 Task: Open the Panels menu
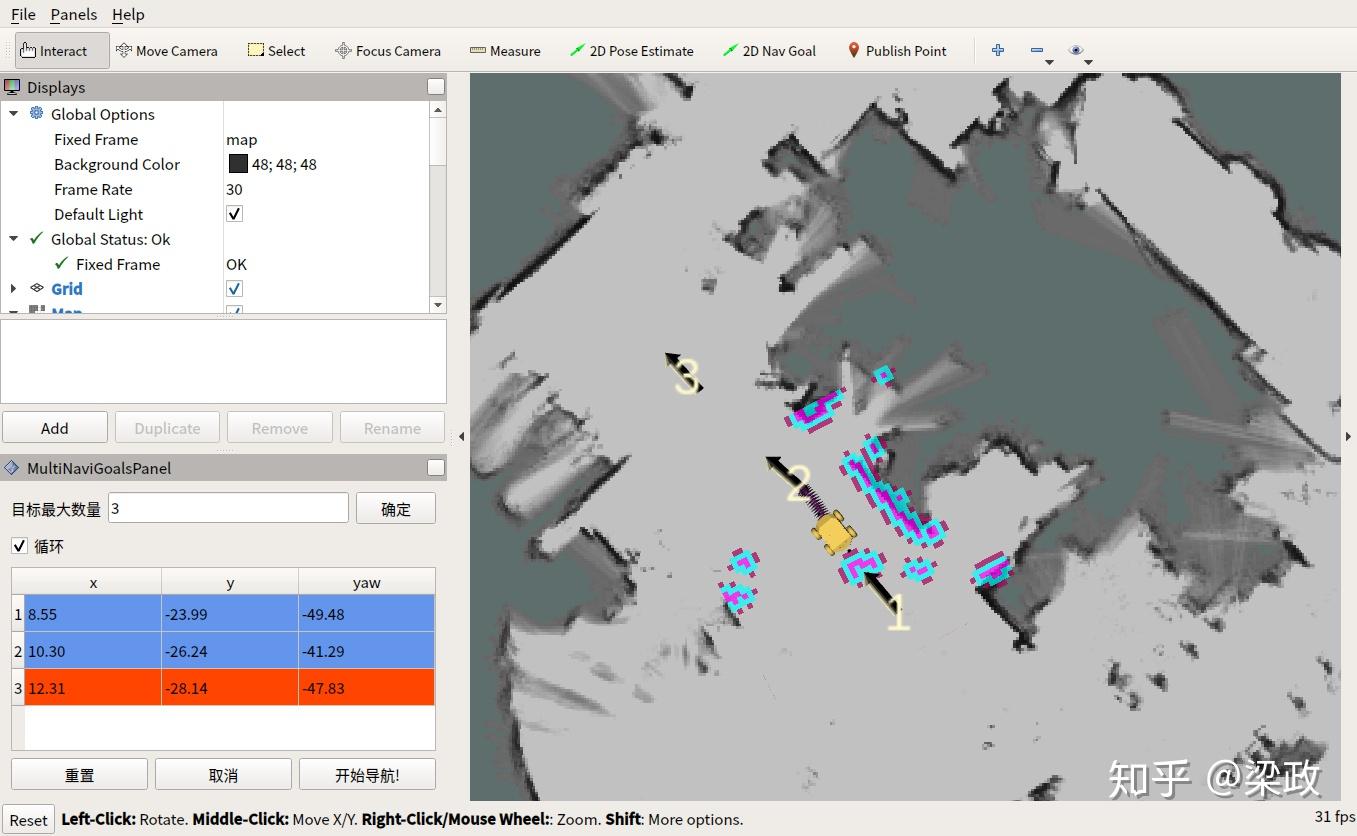tap(74, 14)
